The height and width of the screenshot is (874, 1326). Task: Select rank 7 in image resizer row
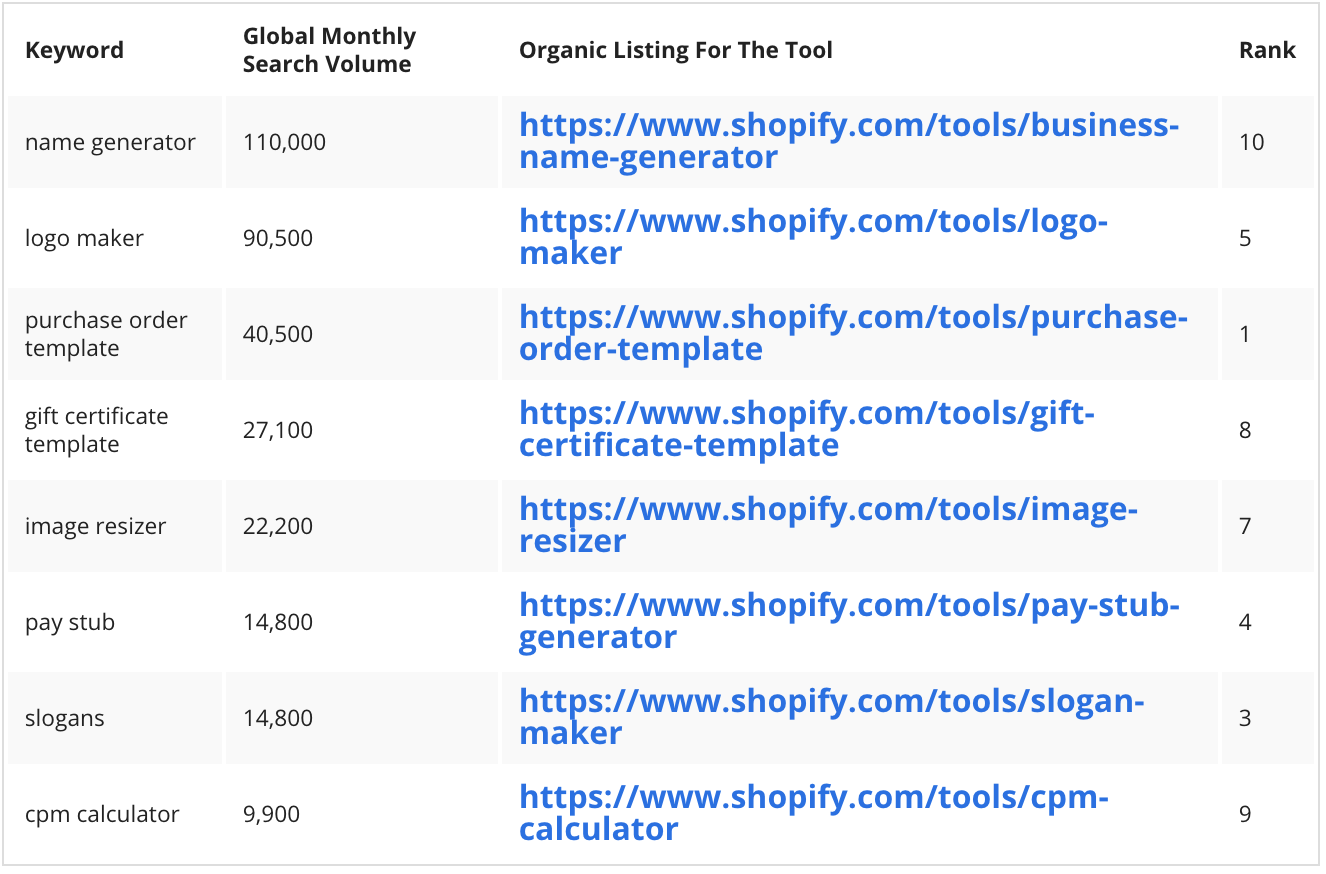point(1245,526)
